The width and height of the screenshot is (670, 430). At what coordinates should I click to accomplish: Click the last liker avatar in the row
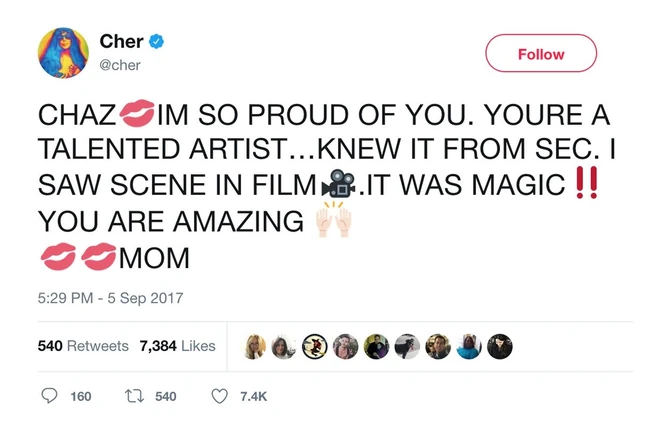[x=499, y=346]
